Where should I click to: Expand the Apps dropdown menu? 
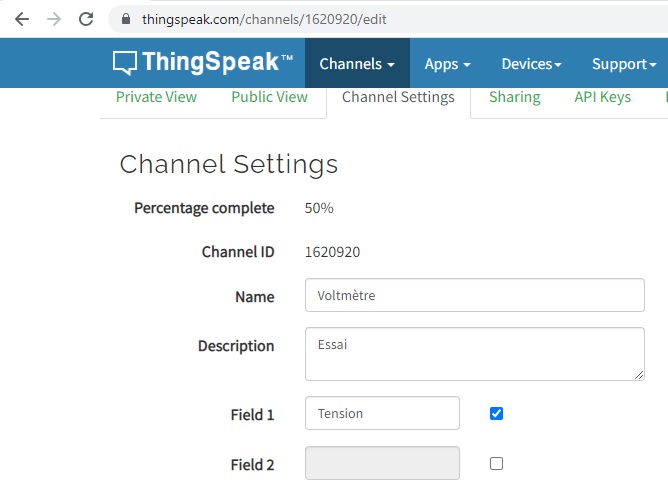[447, 64]
